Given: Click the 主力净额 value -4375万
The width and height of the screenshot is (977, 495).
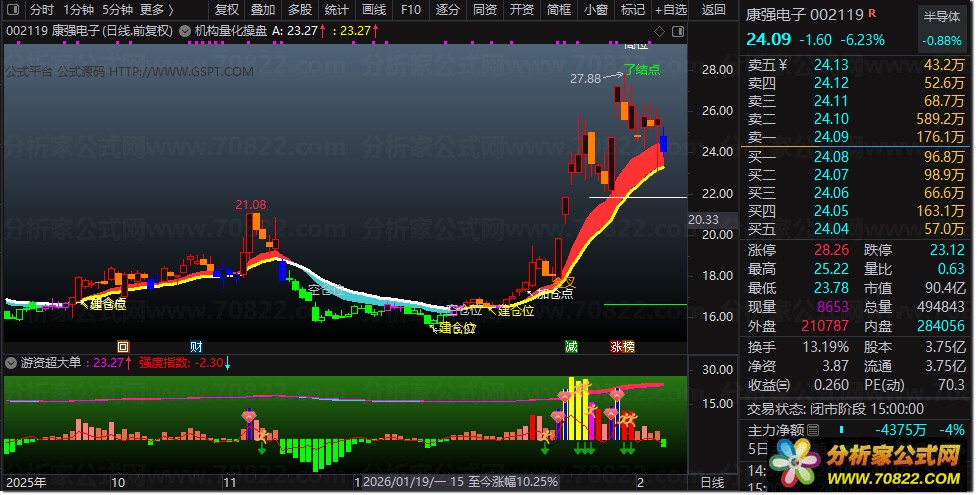Looking at the screenshot, I should point(900,430).
